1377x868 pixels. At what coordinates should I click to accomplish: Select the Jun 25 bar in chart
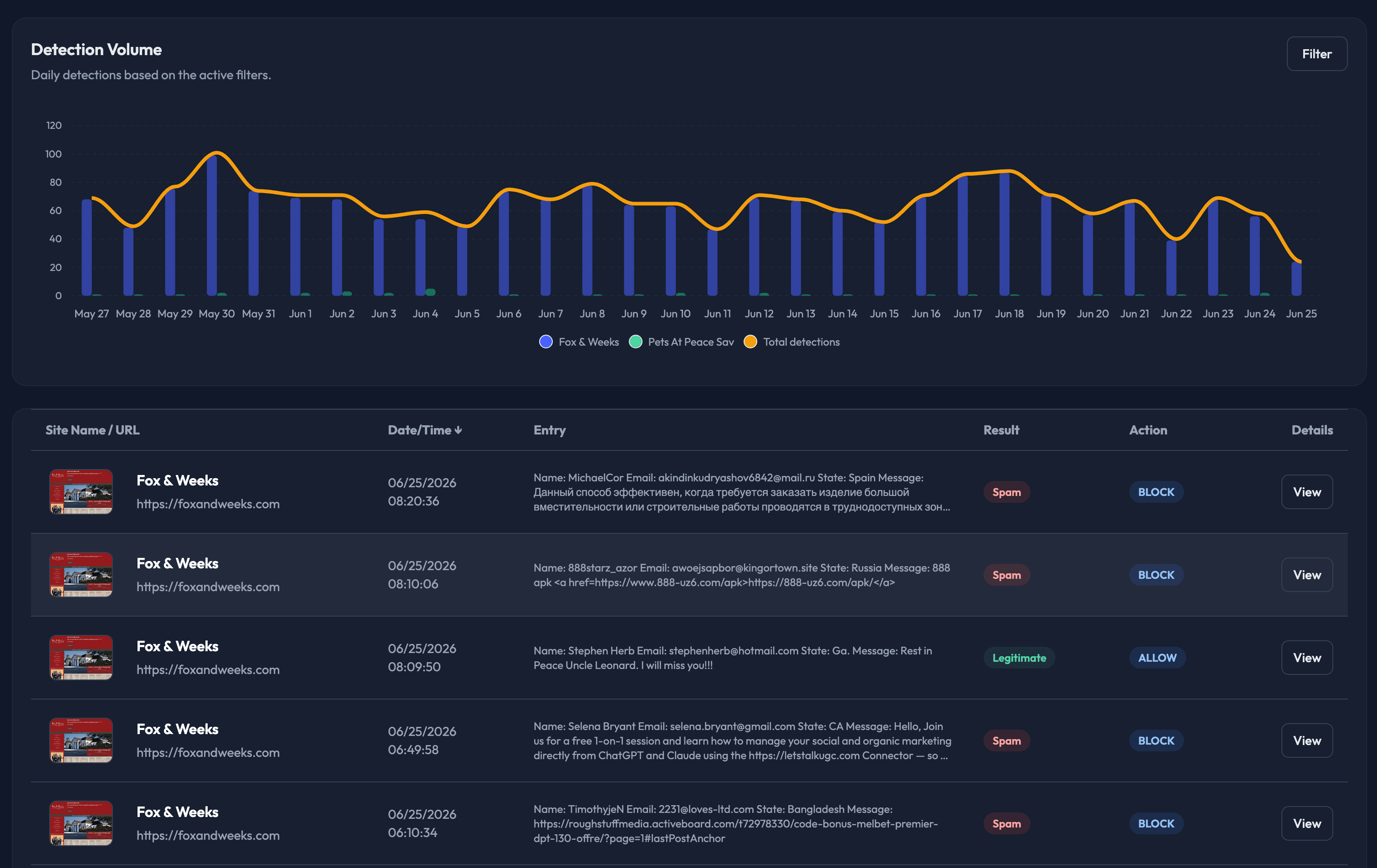click(1296, 278)
